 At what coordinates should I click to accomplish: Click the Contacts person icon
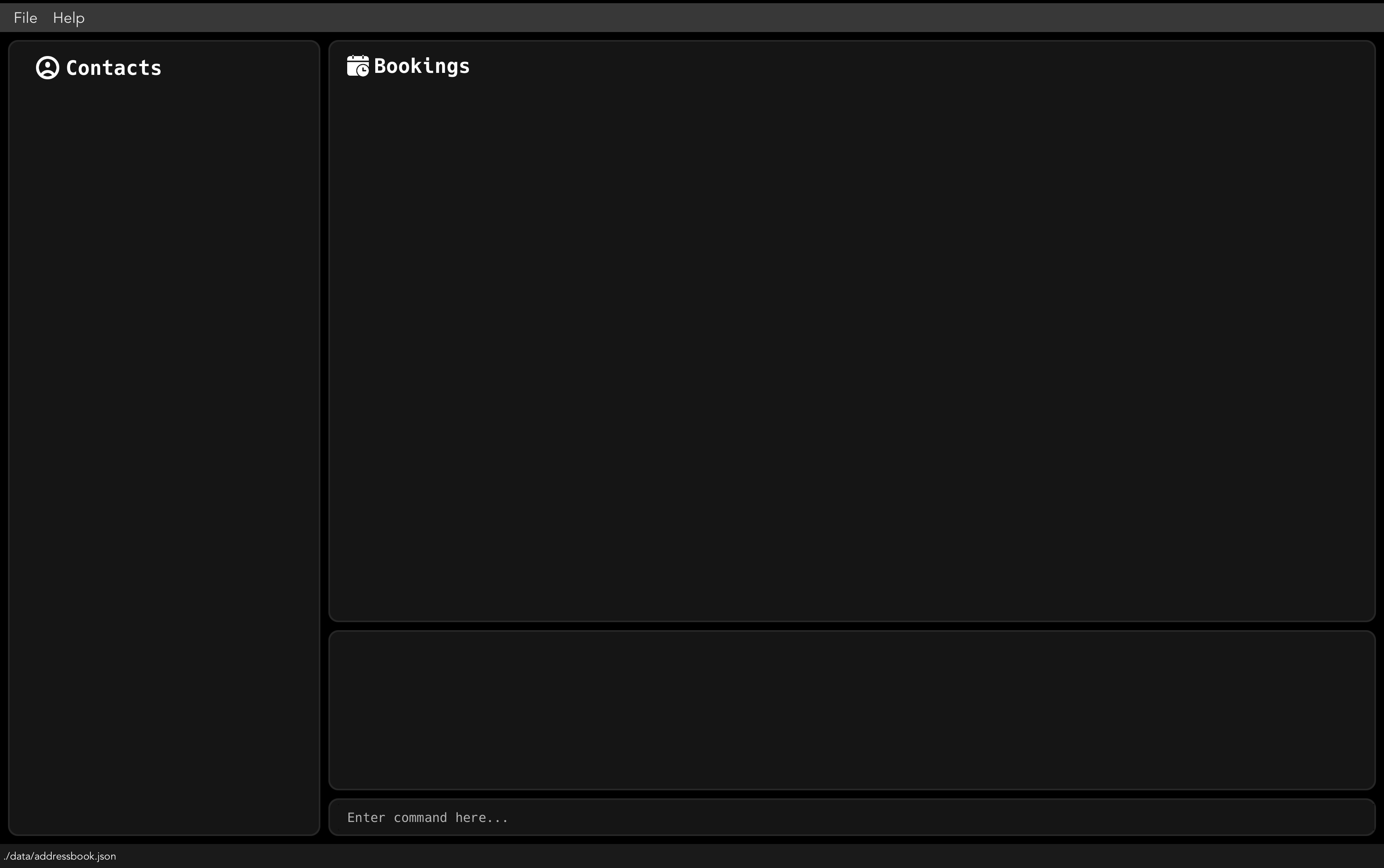48,68
